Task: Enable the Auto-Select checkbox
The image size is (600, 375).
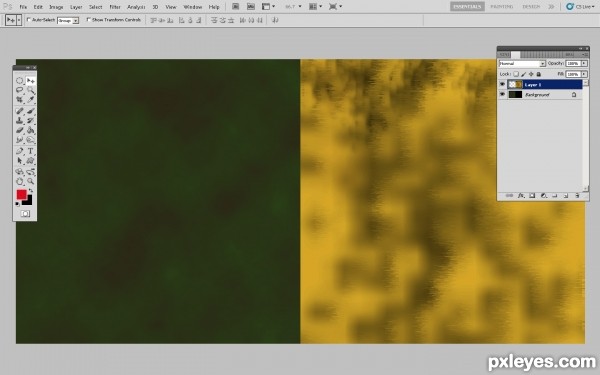Action: pyautogui.click(x=29, y=20)
